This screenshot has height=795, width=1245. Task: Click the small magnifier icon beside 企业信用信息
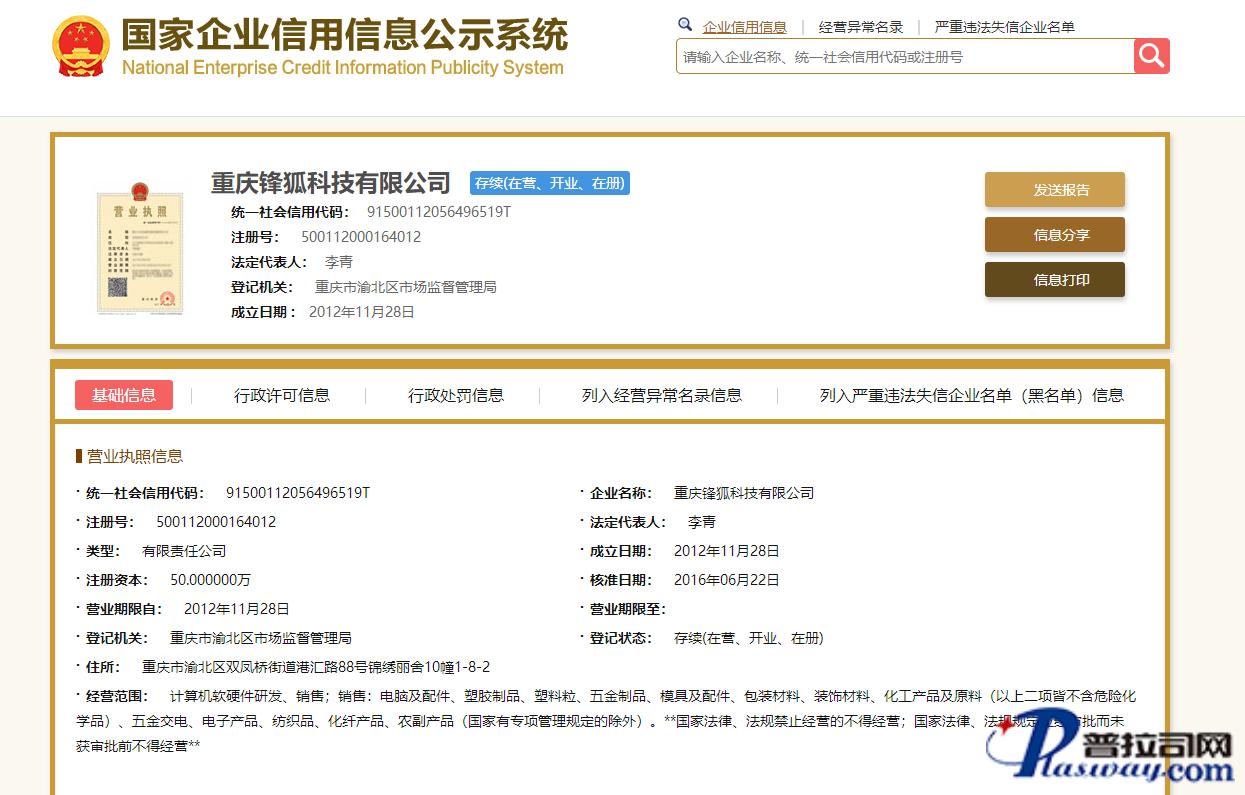click(x=685, y=25)
